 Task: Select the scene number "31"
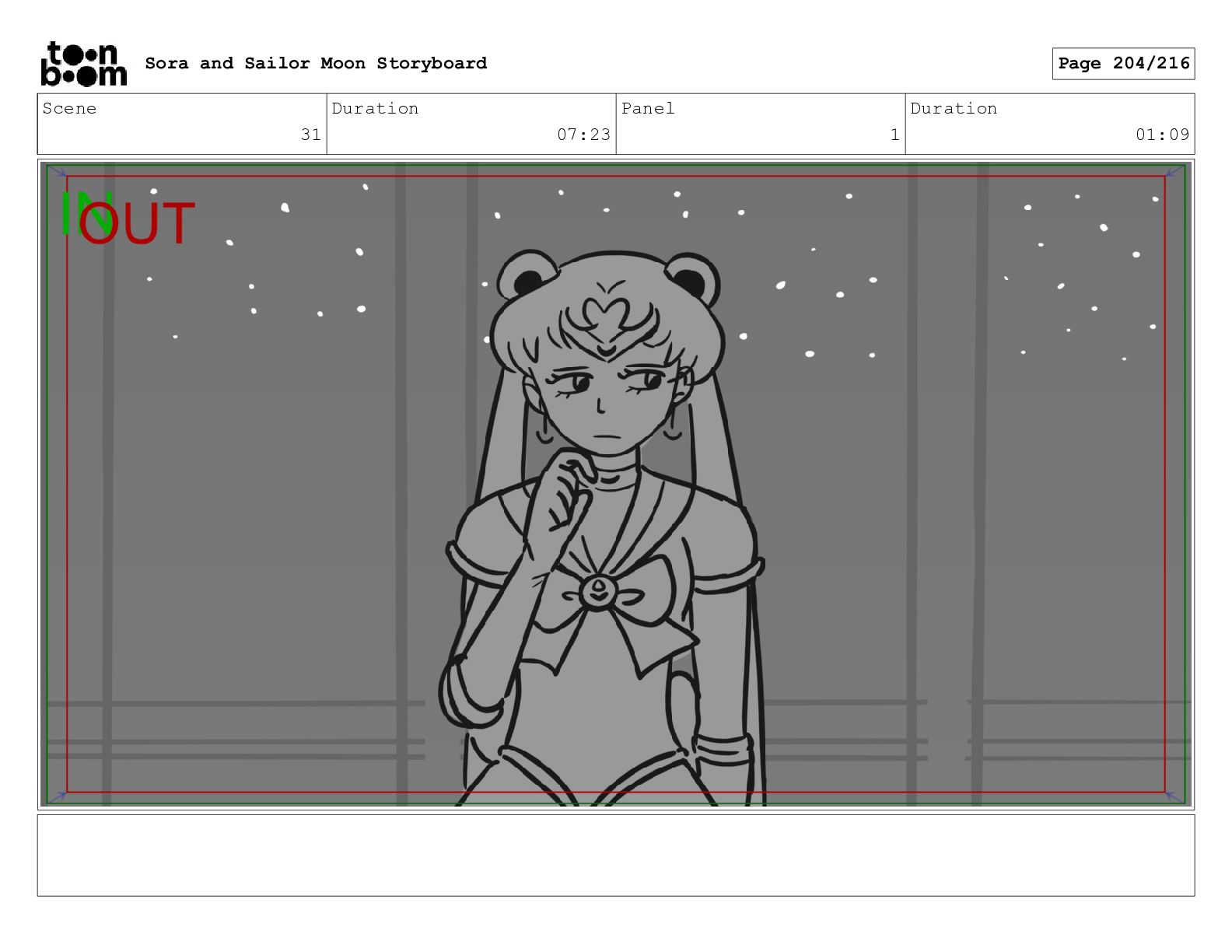point(311,135)
